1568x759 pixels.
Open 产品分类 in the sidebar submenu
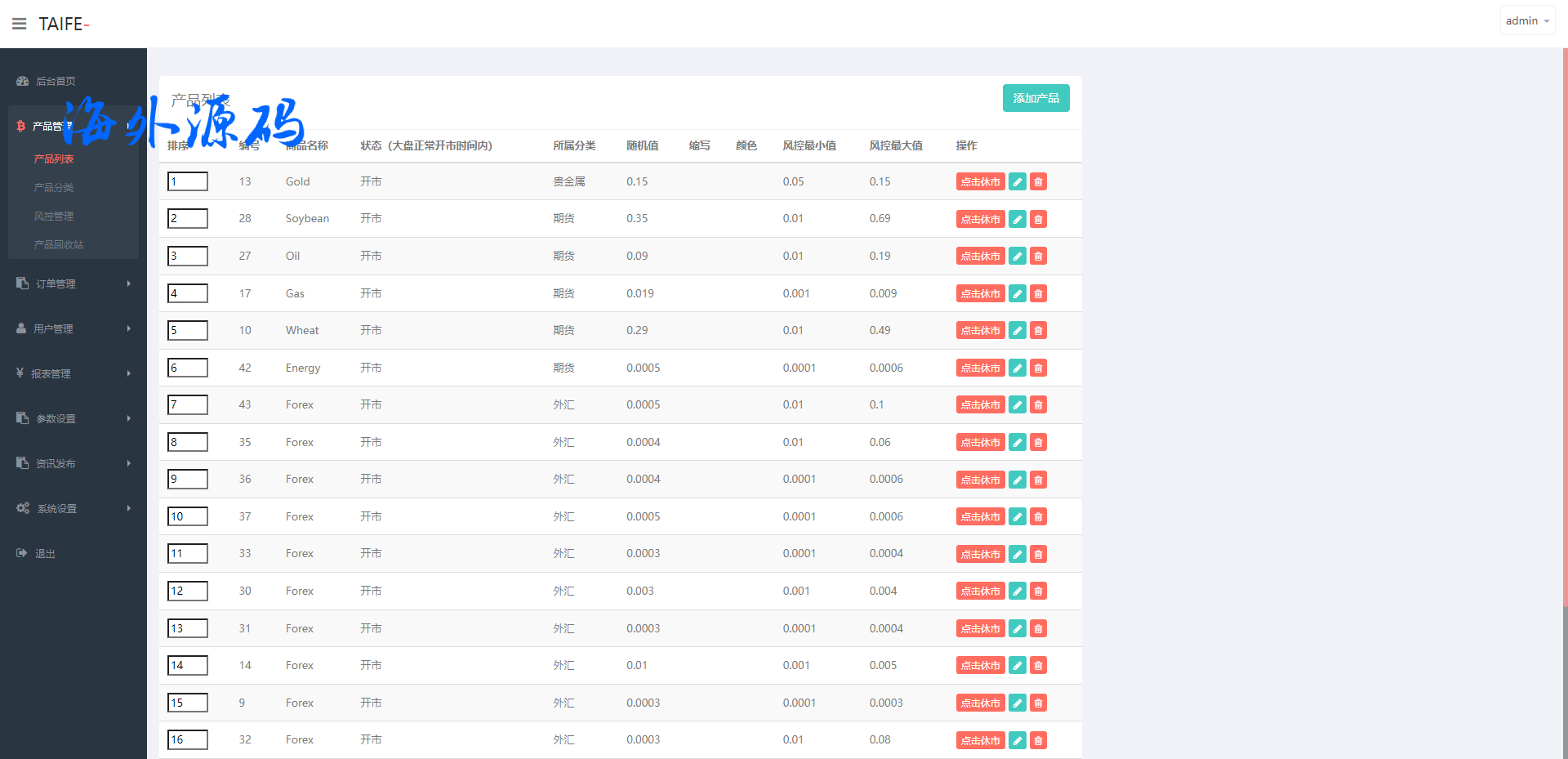tap(54, 187)
